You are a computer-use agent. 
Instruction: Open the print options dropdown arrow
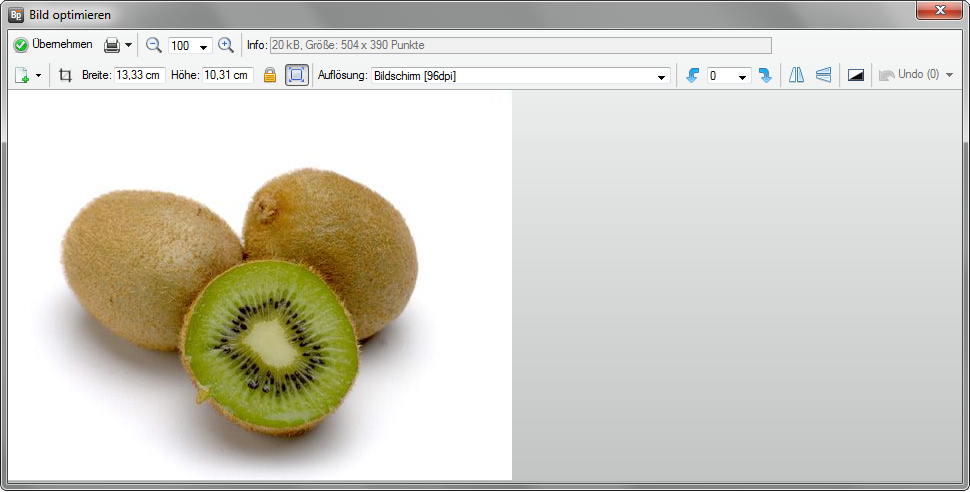[128, 46]
